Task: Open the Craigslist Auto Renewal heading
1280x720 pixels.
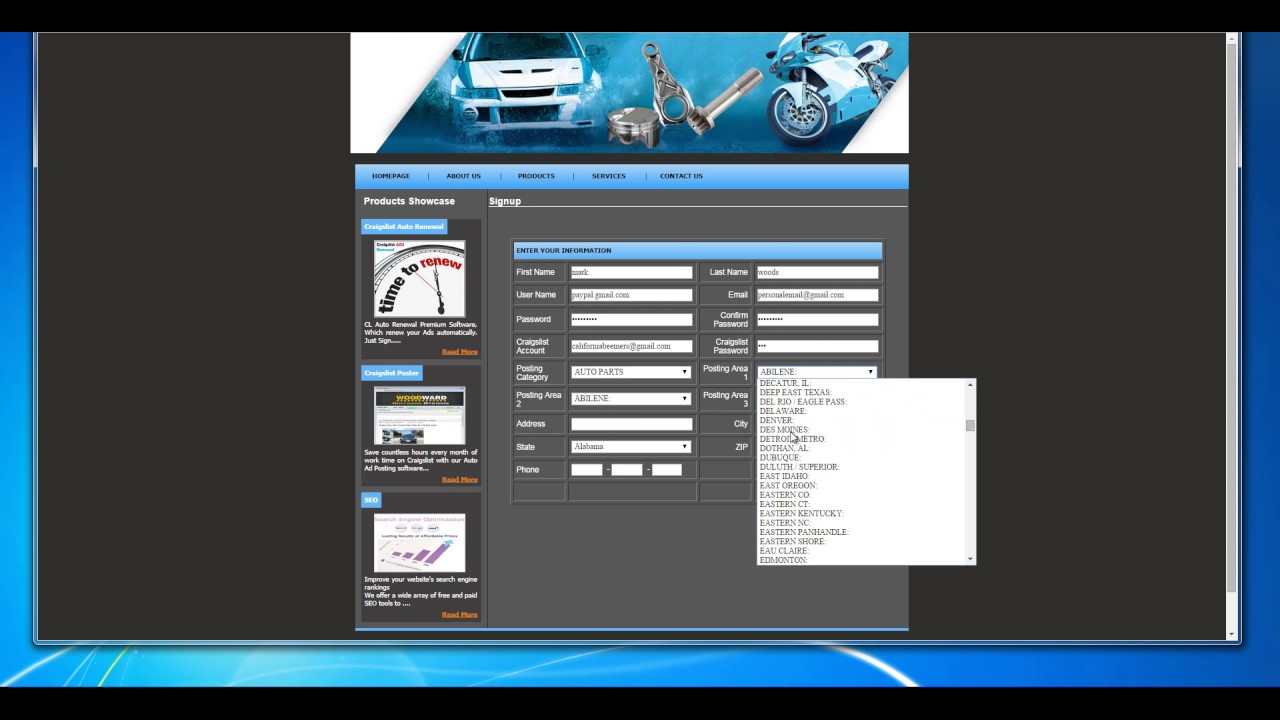Action: pos(404,227)
